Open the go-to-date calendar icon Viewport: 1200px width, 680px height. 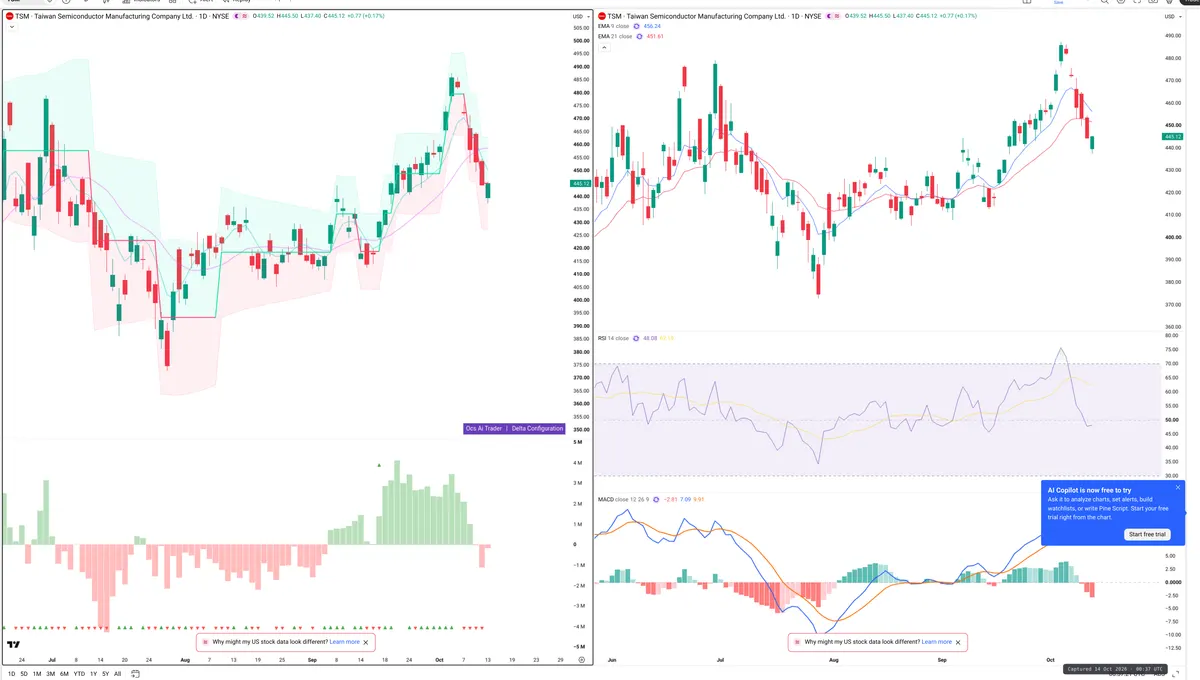click(135, 674)
